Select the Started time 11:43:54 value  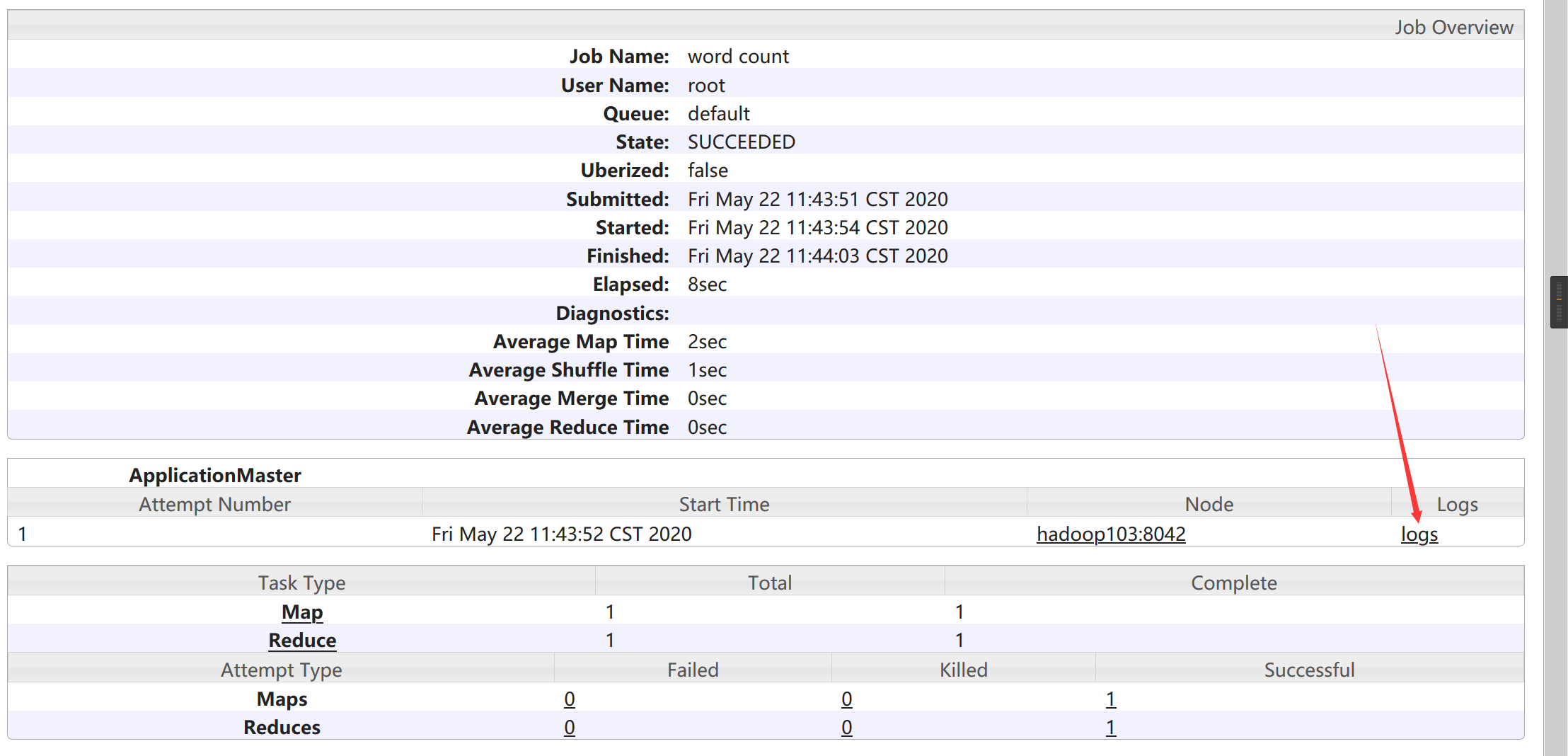click(818, 227)
